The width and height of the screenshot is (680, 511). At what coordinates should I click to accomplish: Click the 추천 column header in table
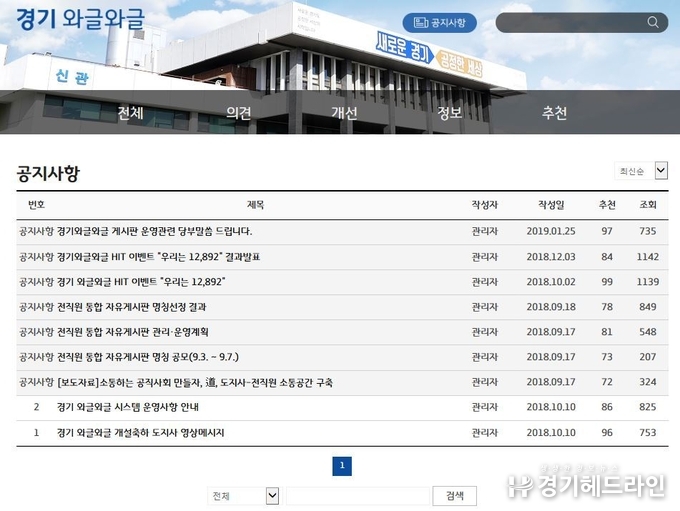click(607, 205)
